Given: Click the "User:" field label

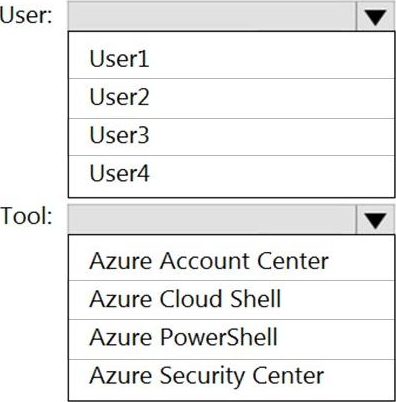Looking at the screenshot, I should pos(26,15).
